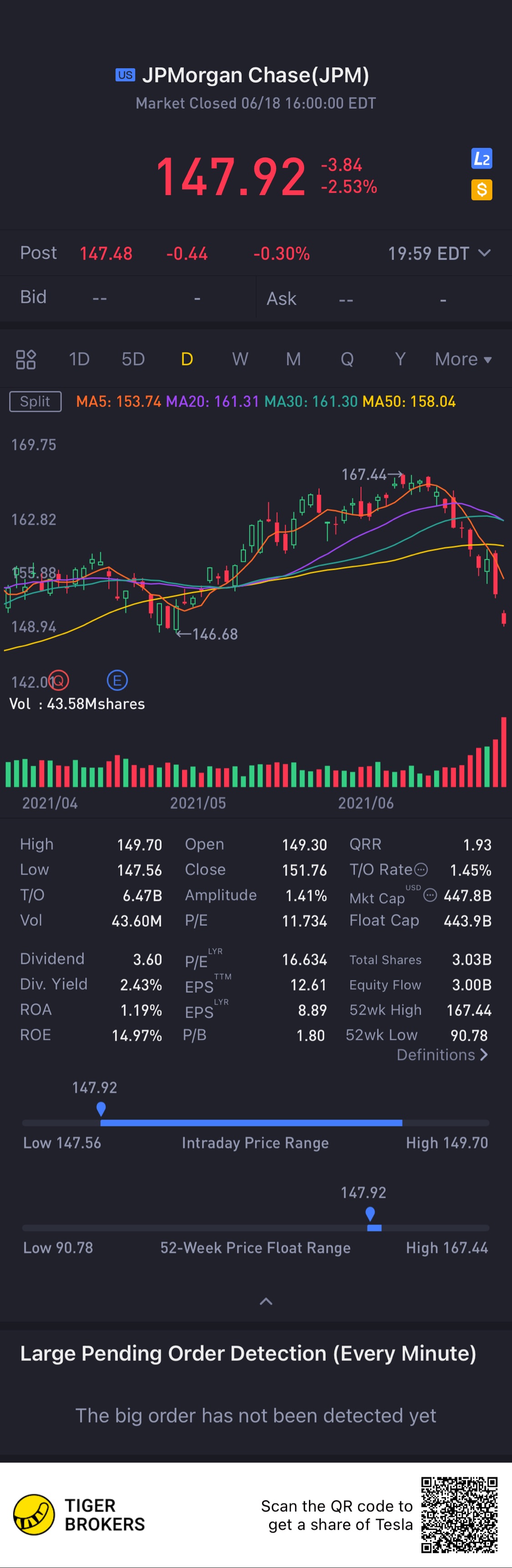The width and height of the screenshot is (512, 1568).
Task: Tap the US market badge by the stock name
Action: (x=126, y=75)
